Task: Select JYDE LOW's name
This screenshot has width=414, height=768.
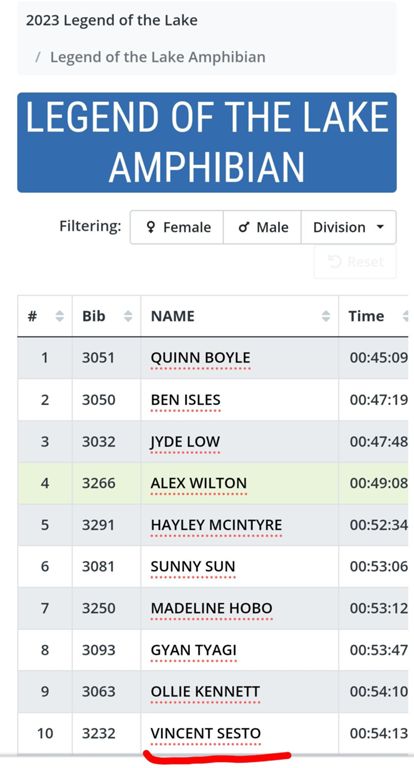Action: click(x=185, y=441)
